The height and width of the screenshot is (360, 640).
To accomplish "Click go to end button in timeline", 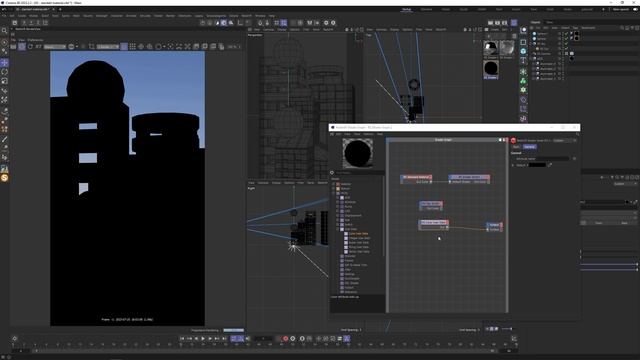I will pos(224,338).
